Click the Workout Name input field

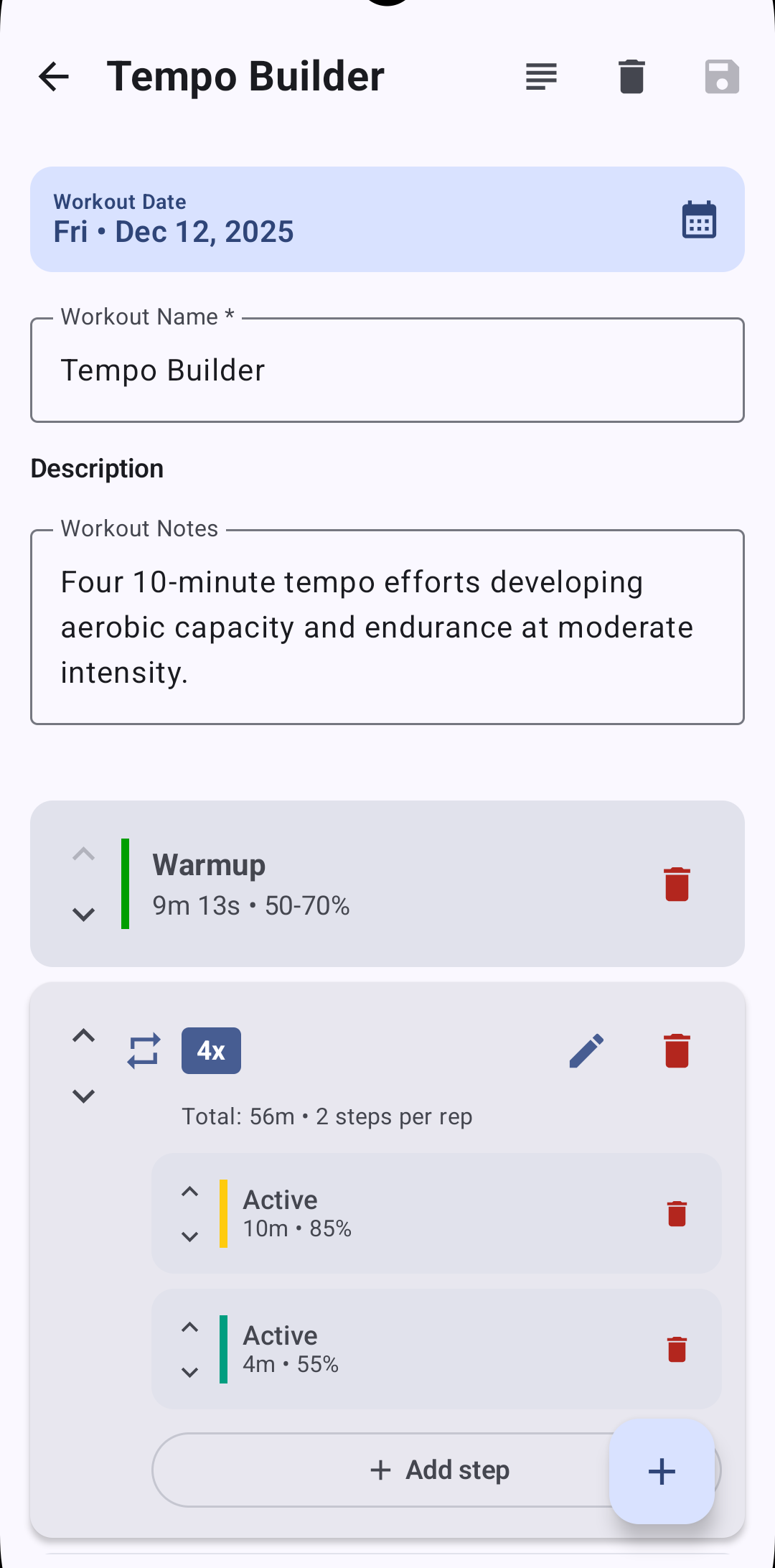tap(387, 370)
